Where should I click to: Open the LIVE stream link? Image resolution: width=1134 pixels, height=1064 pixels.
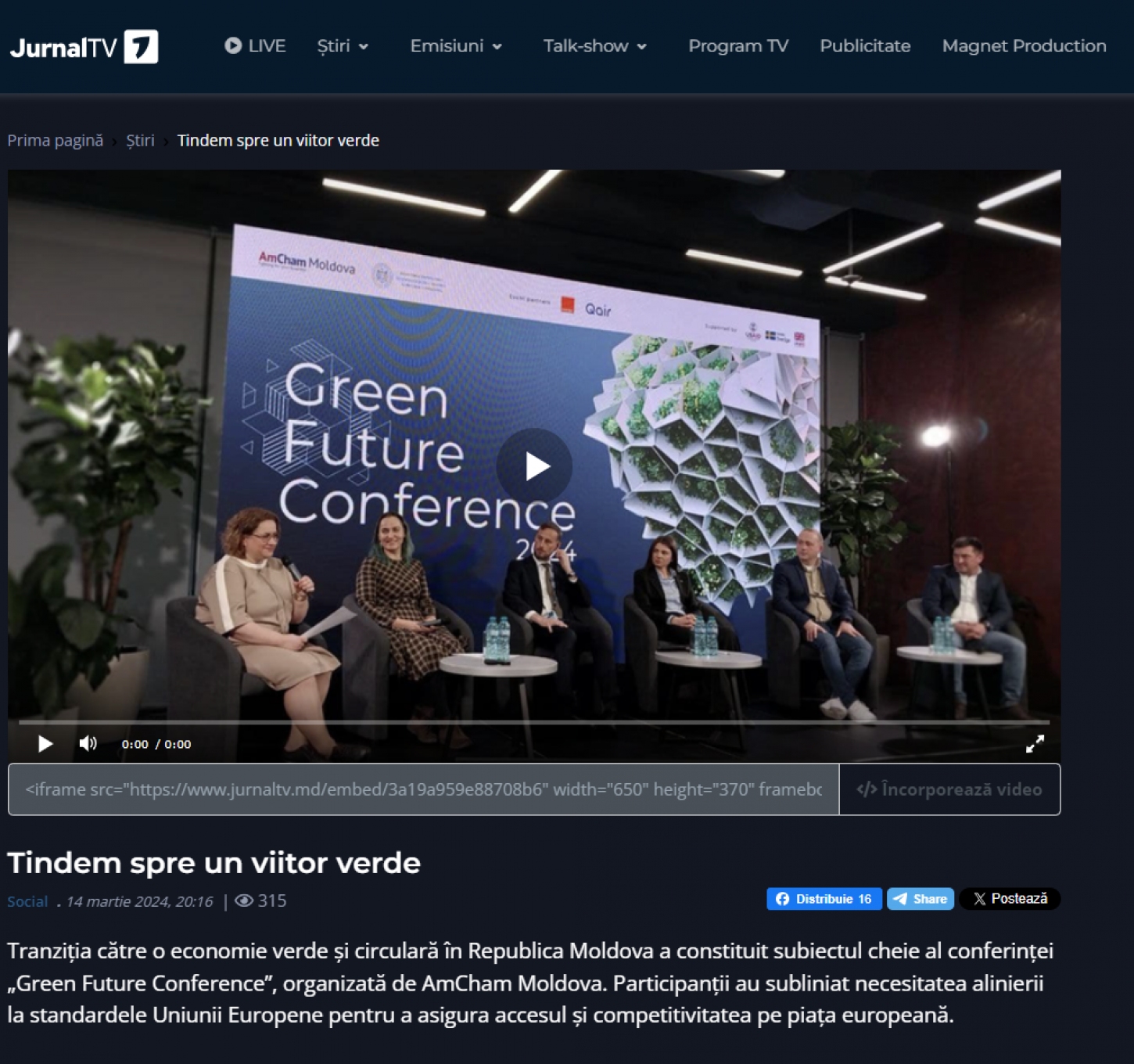(255, 46)
